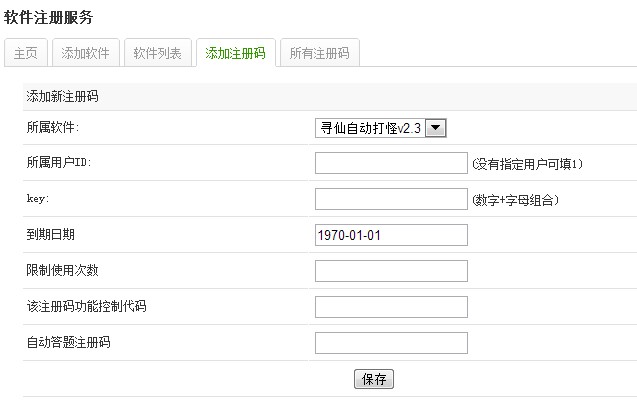This screenshot has height=402, width=637.
Task: Click the key: row label
Action: (x=38, y=199)
